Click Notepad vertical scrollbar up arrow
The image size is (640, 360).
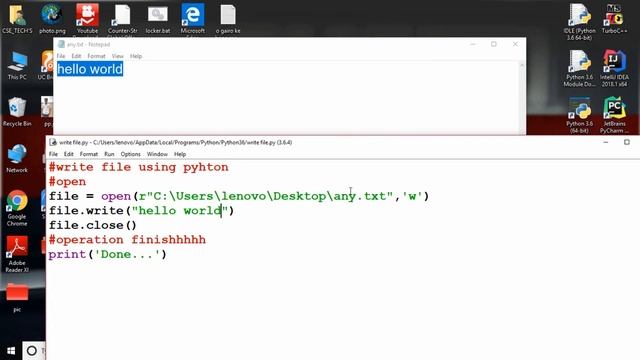pyautogui.click(x=522, y=65)
